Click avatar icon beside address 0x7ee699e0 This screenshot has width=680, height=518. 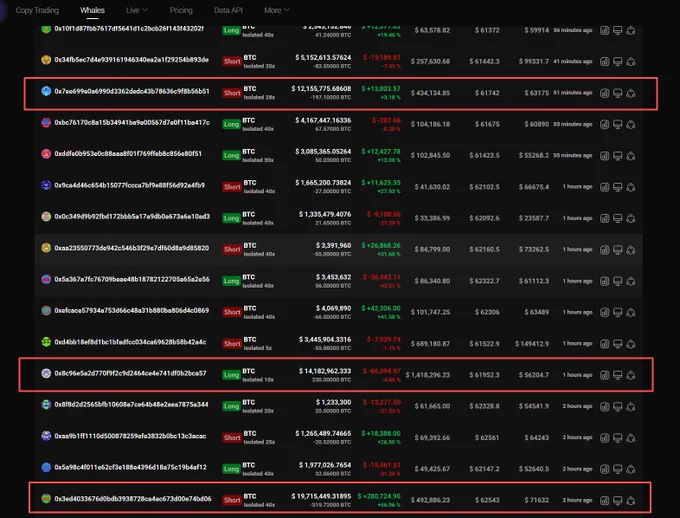click(46, 91)
